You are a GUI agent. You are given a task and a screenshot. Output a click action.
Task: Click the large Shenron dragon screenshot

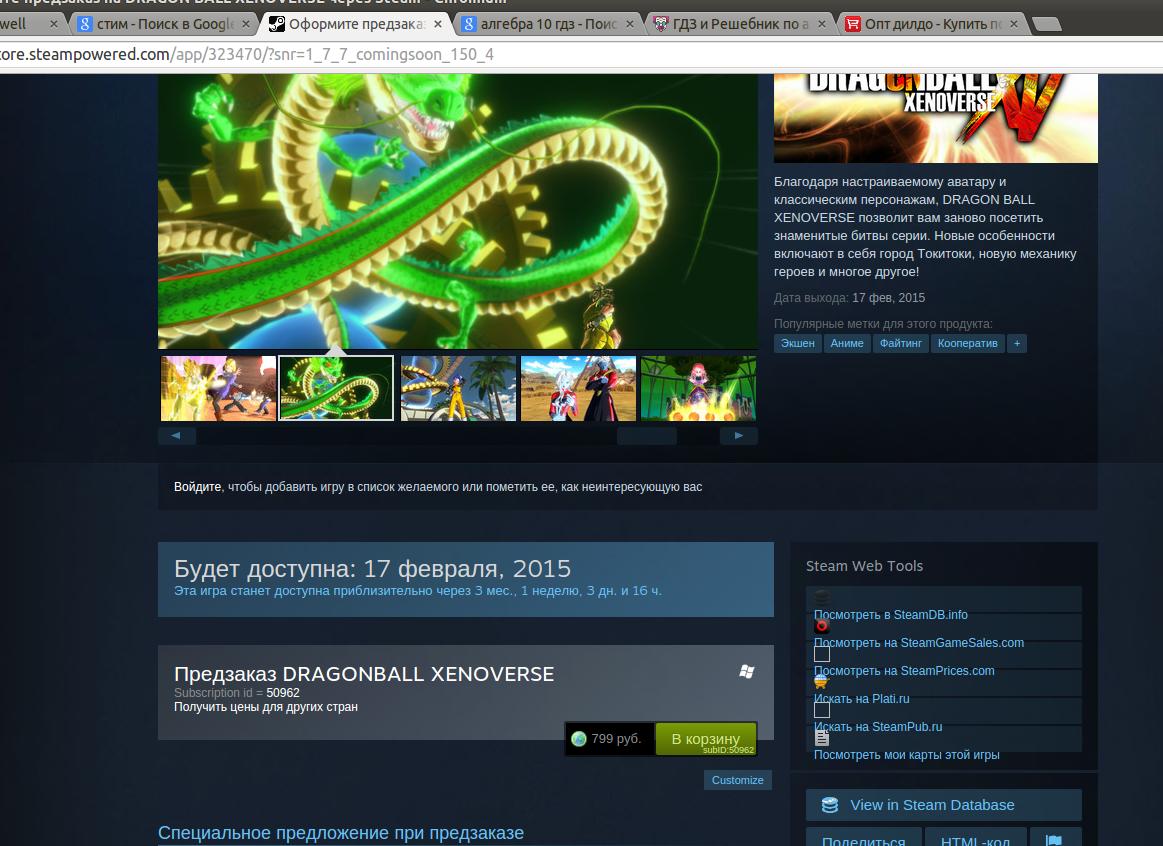click(458, 211)
